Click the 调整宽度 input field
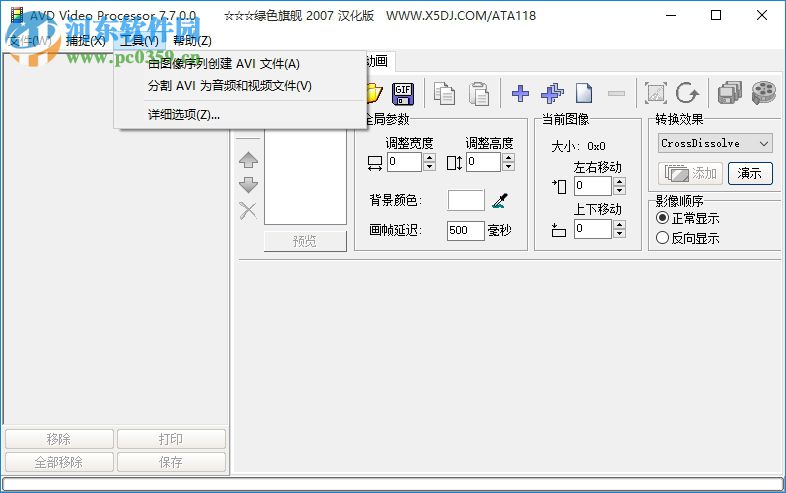 coord(405,162)
